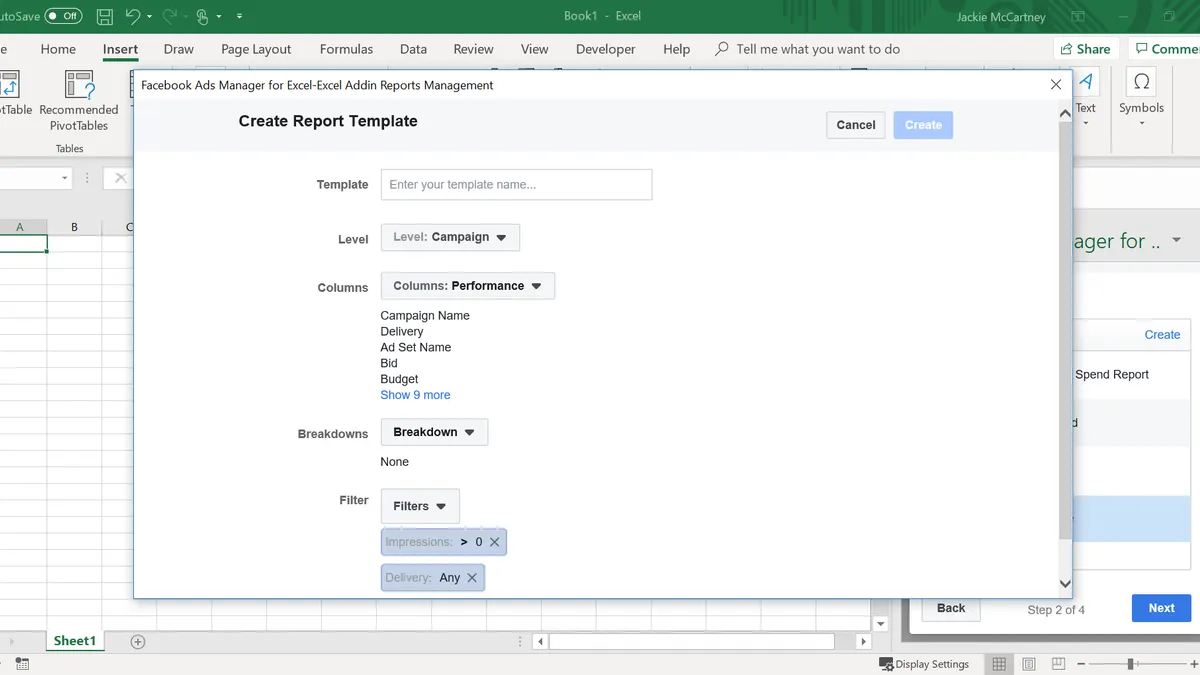Click the Tell me search magnifier icon
This screenshot has width=1200, height=675.
[722, 49]
